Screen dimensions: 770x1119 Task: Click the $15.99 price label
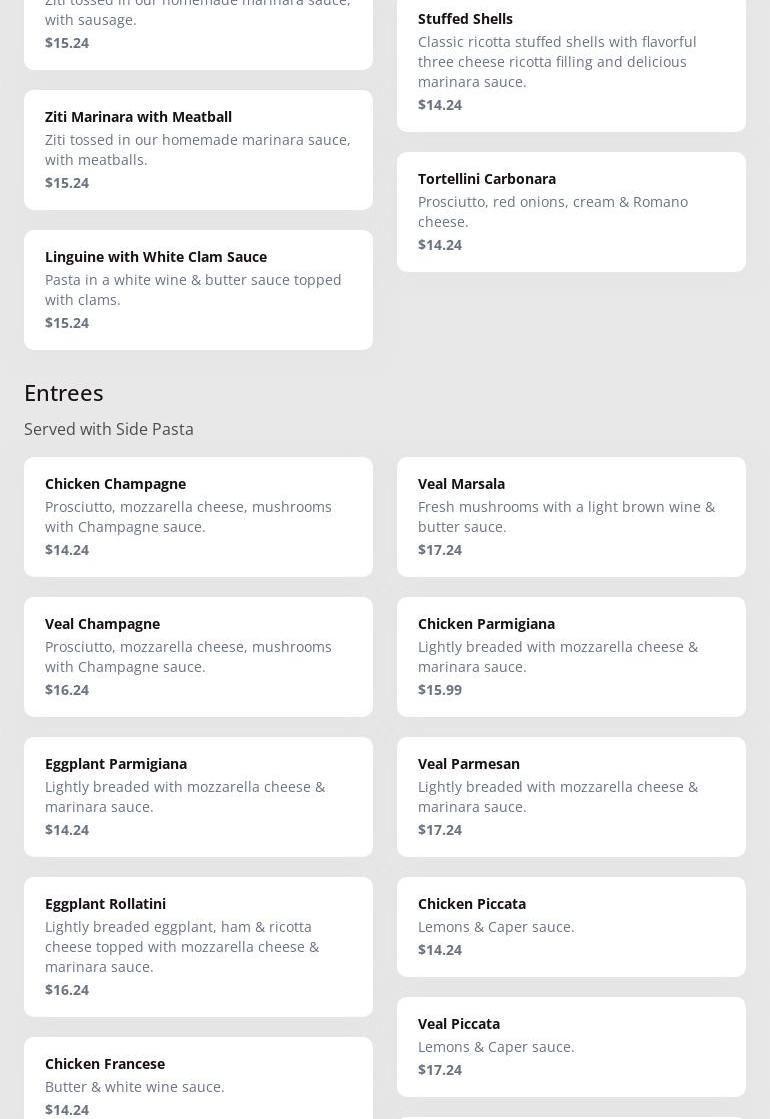click(440, 690)
